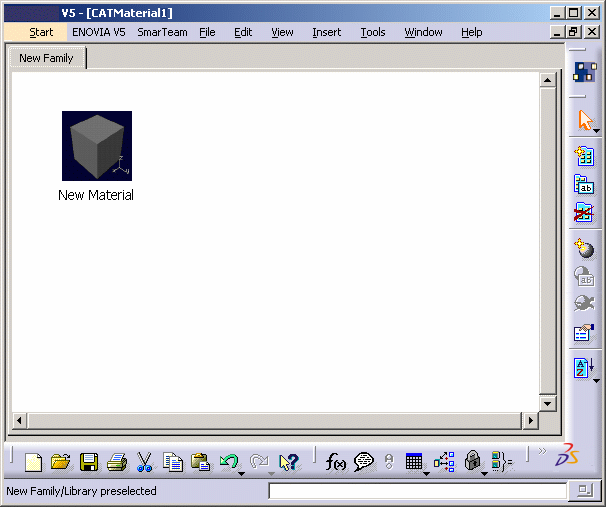Expand the Undo history dropdown arrow

tap(241, 471)
